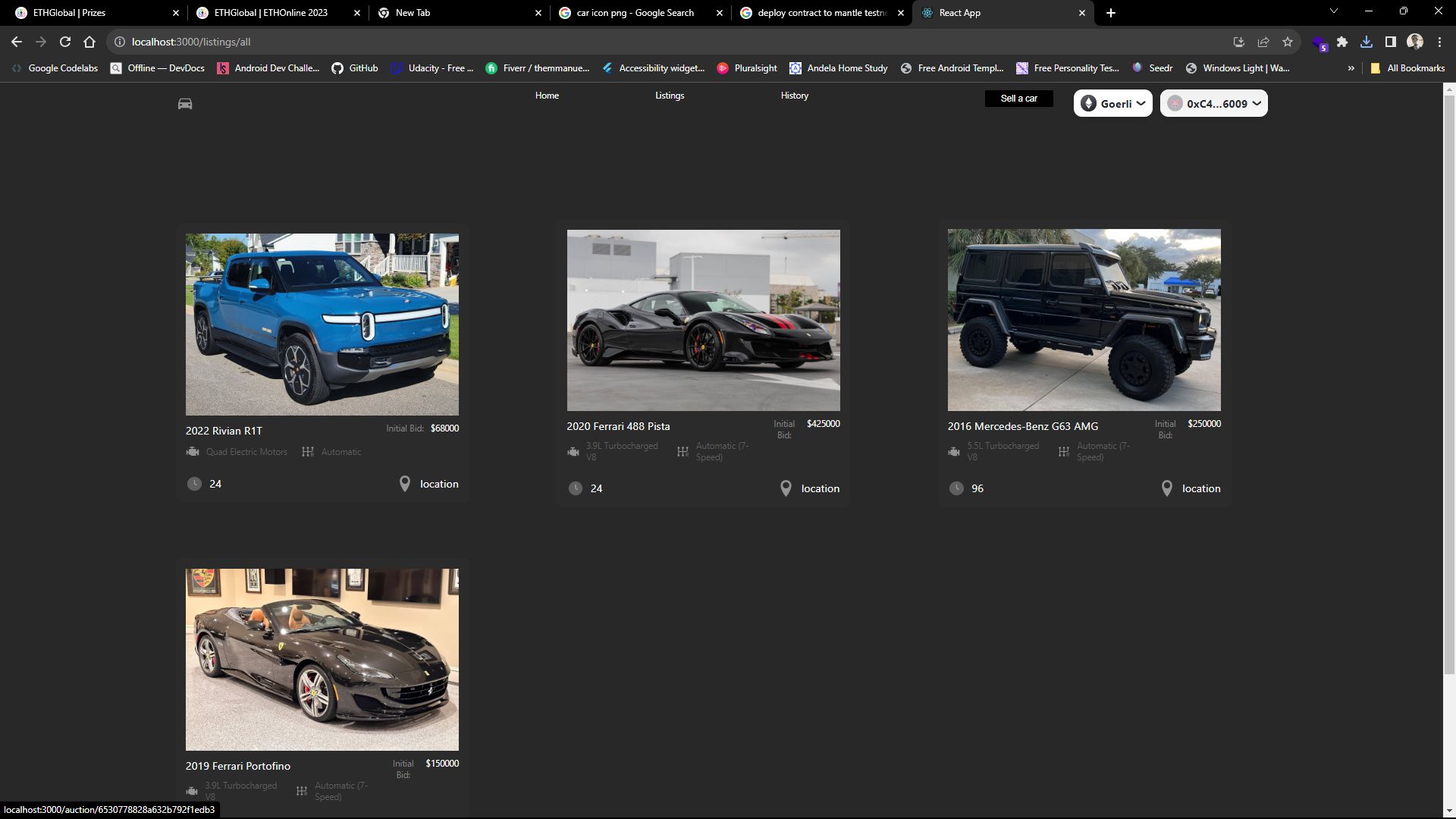Click the clock icon on the Rivian card
This screenshot has height=819, width=1456.
point(194,484)
